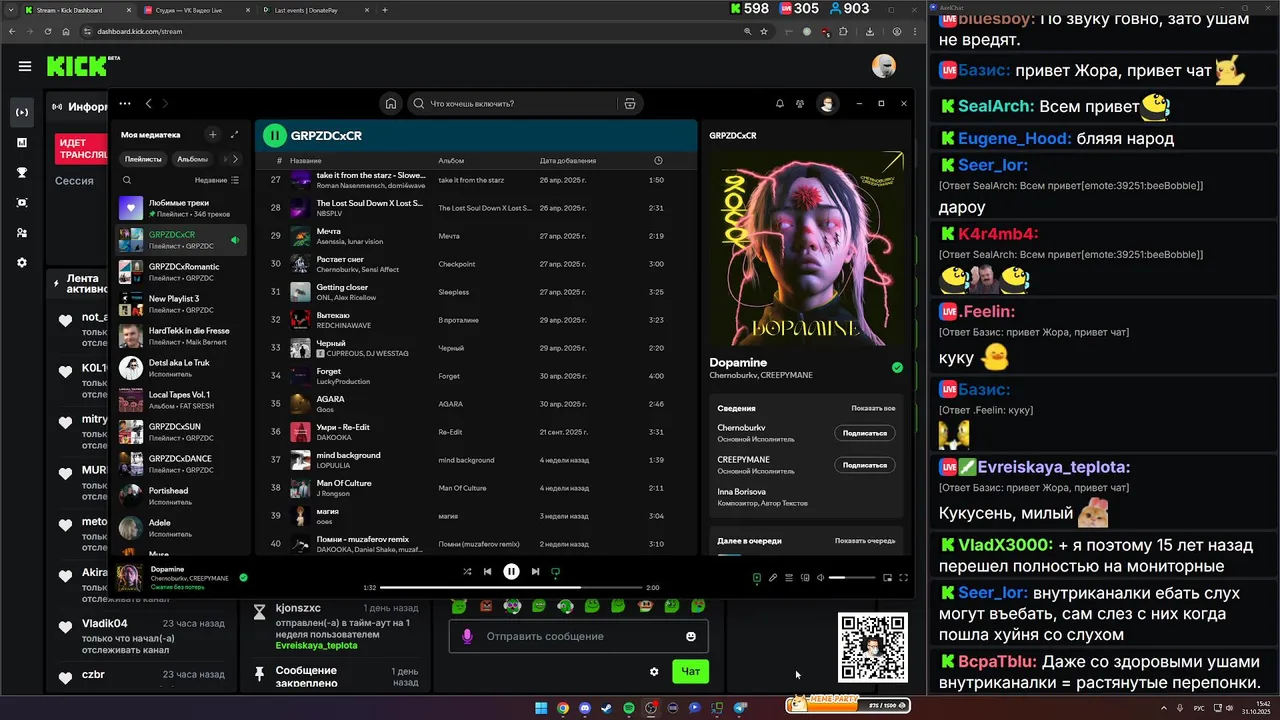Viewport: 1280px width, 720px height.
Task: Open Portishead artist in library
Action: pyautogui.click(x=182, y=496)
